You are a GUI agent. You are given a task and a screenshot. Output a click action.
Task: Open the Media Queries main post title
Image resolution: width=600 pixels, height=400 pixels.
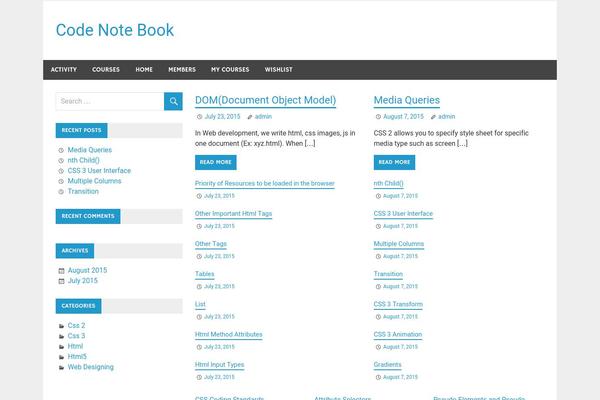pyautogui.click(x=407, y=100)
